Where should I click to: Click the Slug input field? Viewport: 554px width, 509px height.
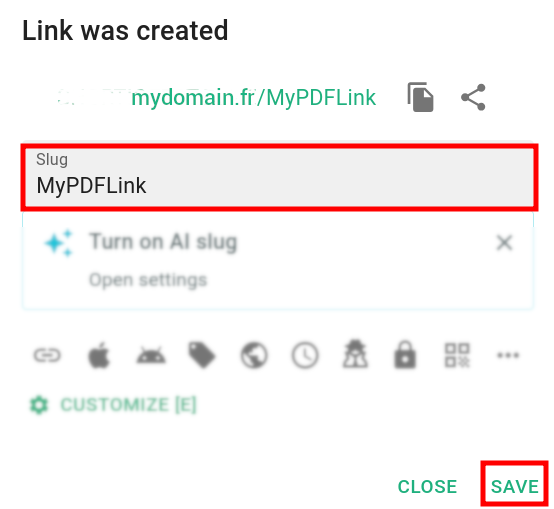point(279,177)
